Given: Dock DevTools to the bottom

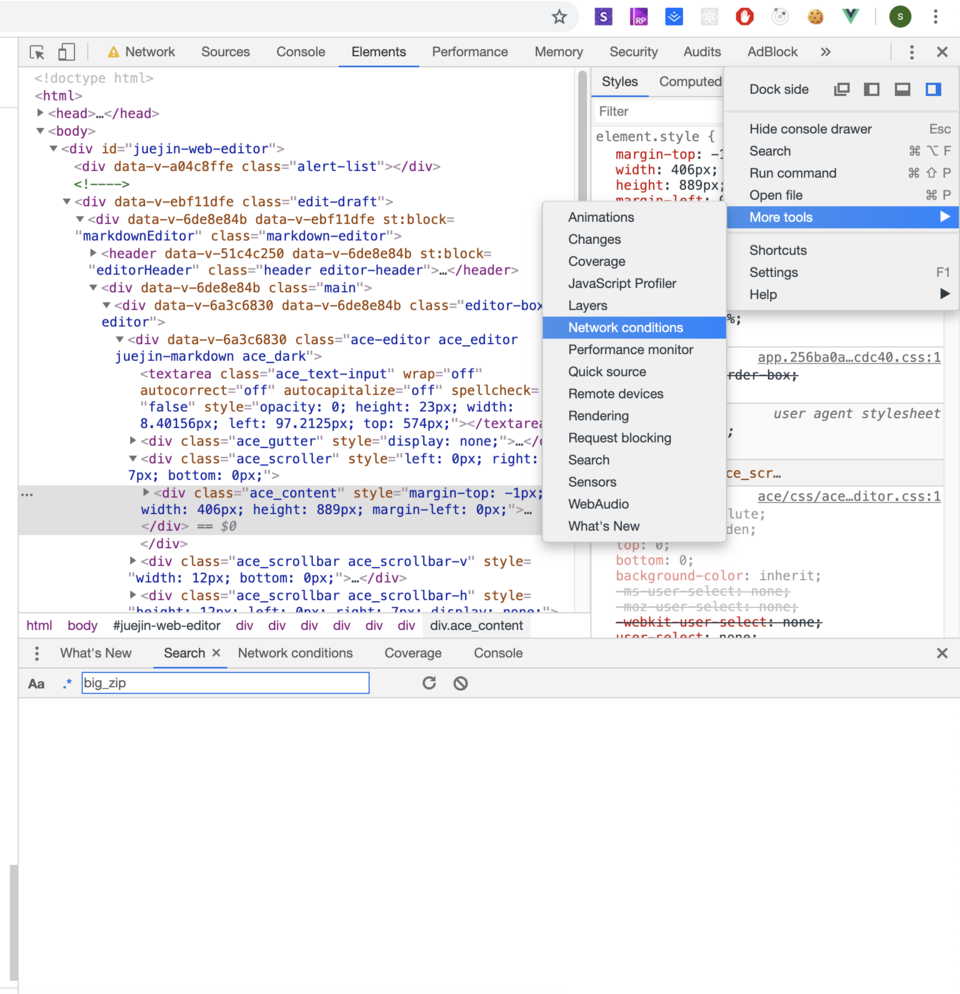Looking at the screenshot, I should (x=902, y=89).
